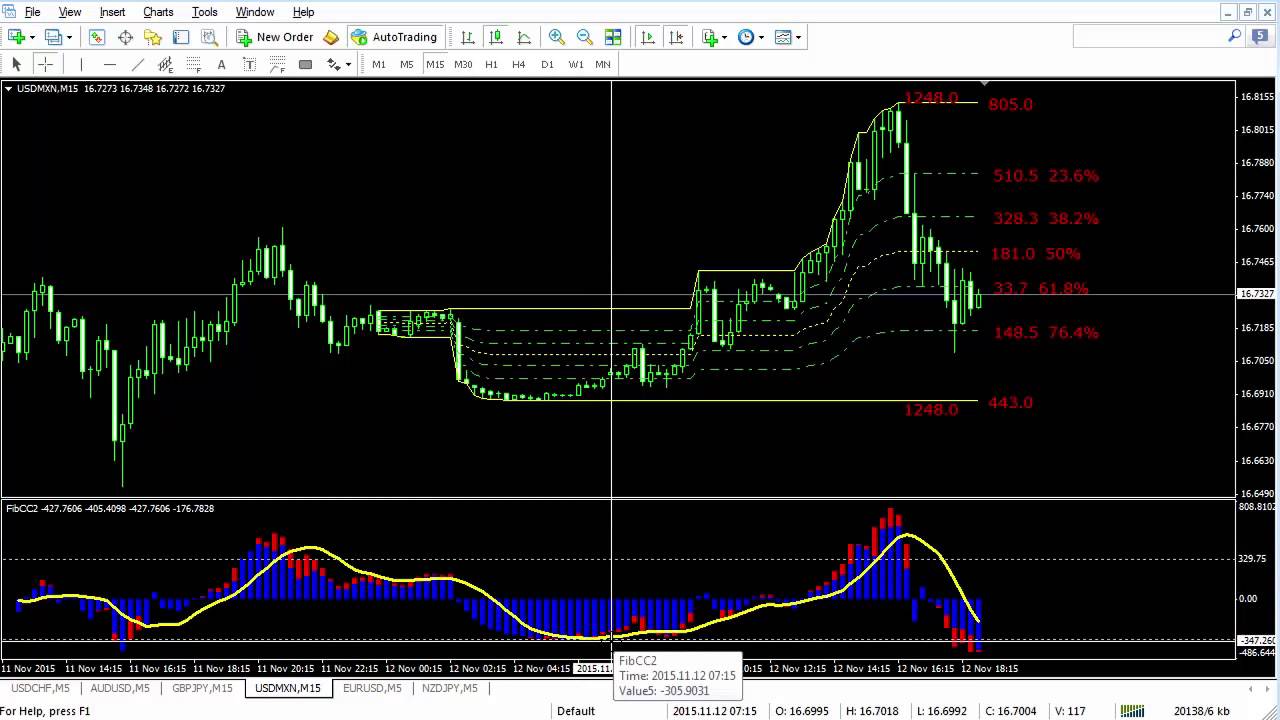1280x720 pixels.
Task: Select the text label 'T' tool
Action: (x=250, y=64)
